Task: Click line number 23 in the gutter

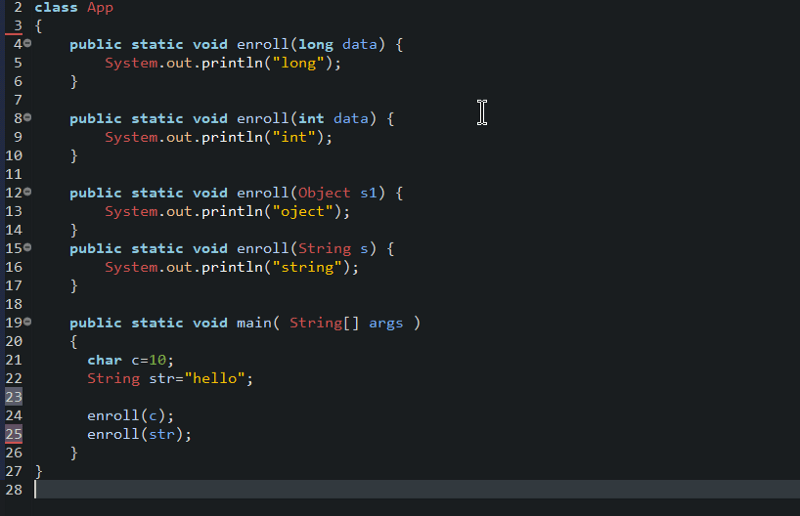Action: pyautogui.click(x=14, y=397)
